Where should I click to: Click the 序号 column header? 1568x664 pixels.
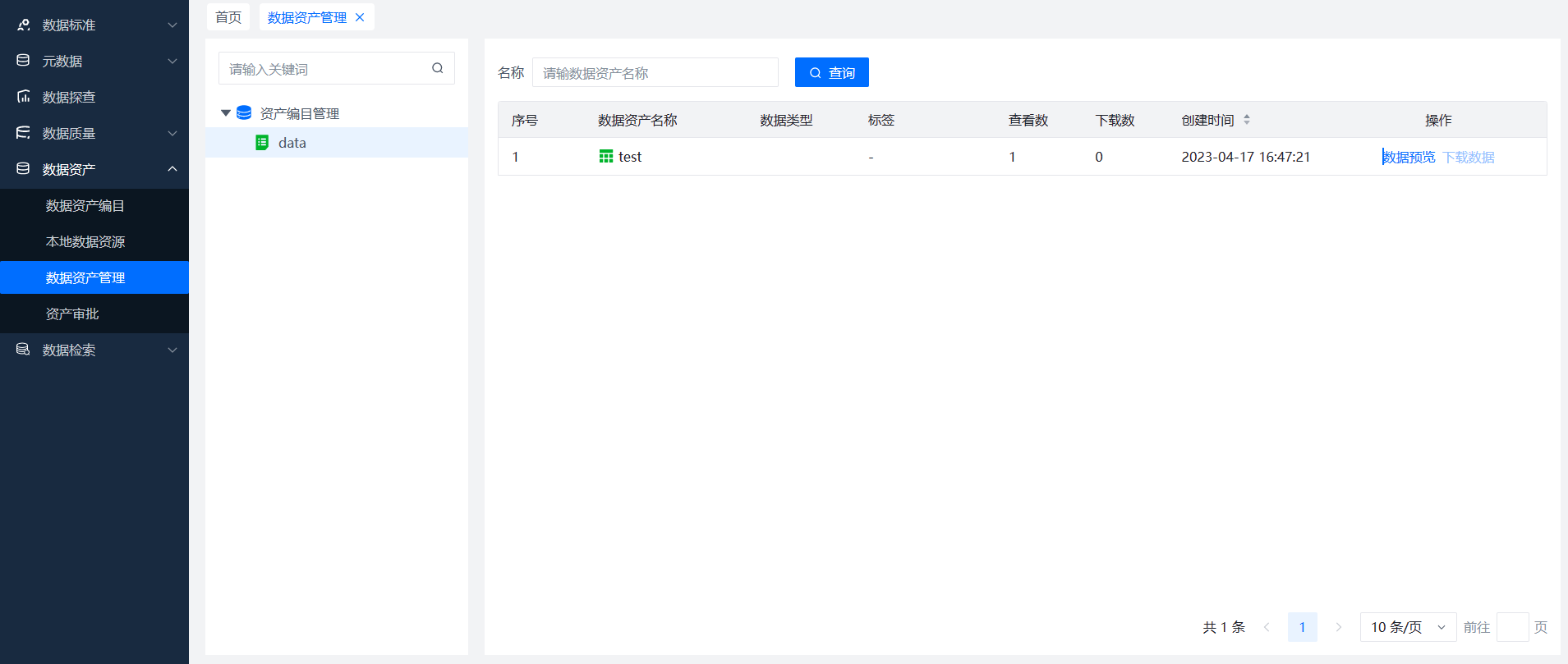pos(525,120)
